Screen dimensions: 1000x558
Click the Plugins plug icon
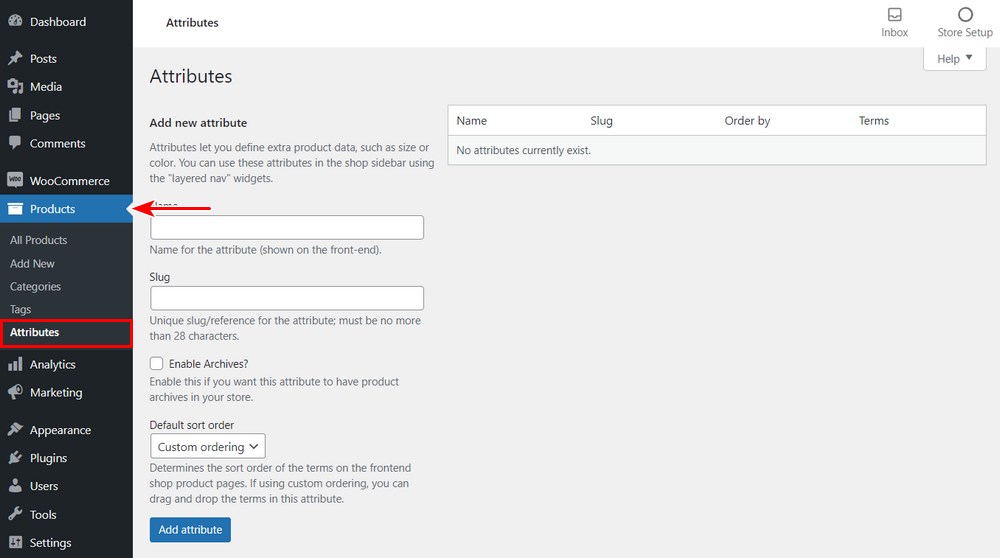click(x=15, y=457)
